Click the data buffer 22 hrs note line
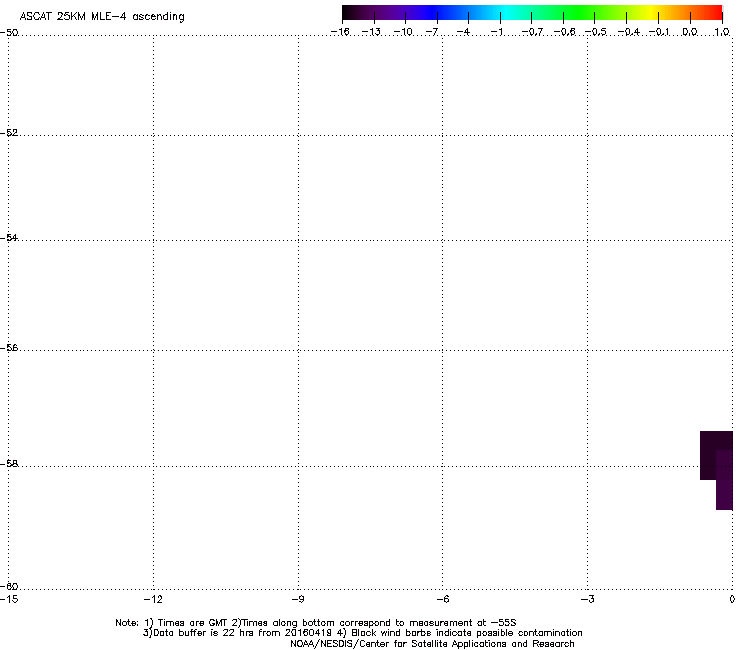This screenshot has width=740, height=650. 362,633
